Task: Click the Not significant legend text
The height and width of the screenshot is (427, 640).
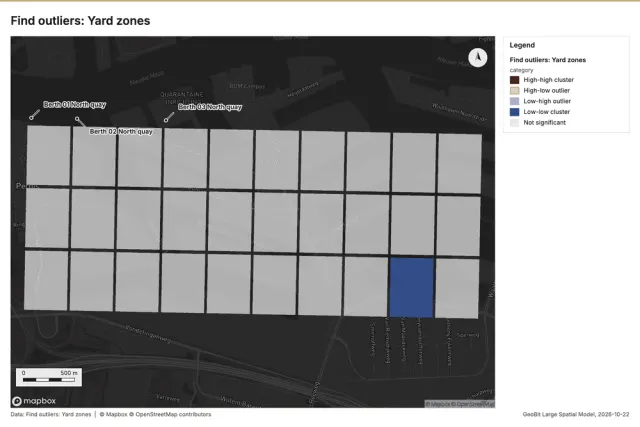Action: [544, 122]
